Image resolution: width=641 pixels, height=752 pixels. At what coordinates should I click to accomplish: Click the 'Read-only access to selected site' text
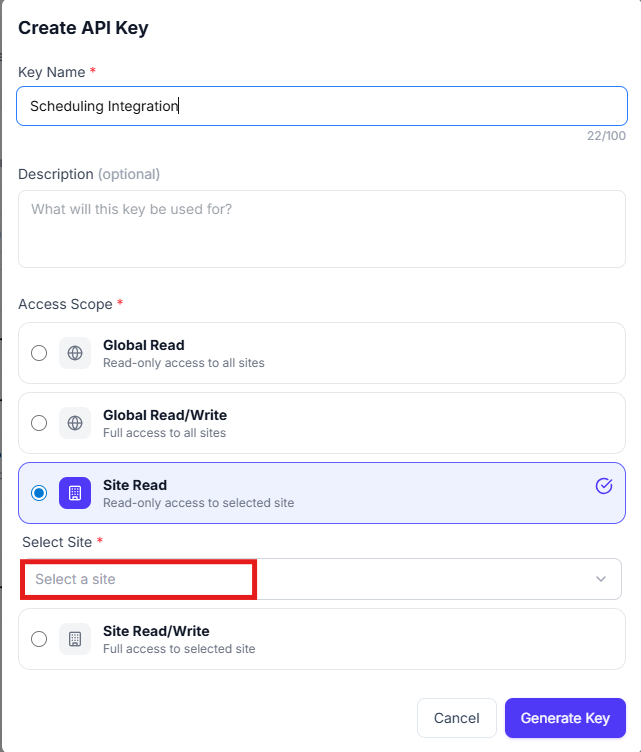(x=198, y=503)
